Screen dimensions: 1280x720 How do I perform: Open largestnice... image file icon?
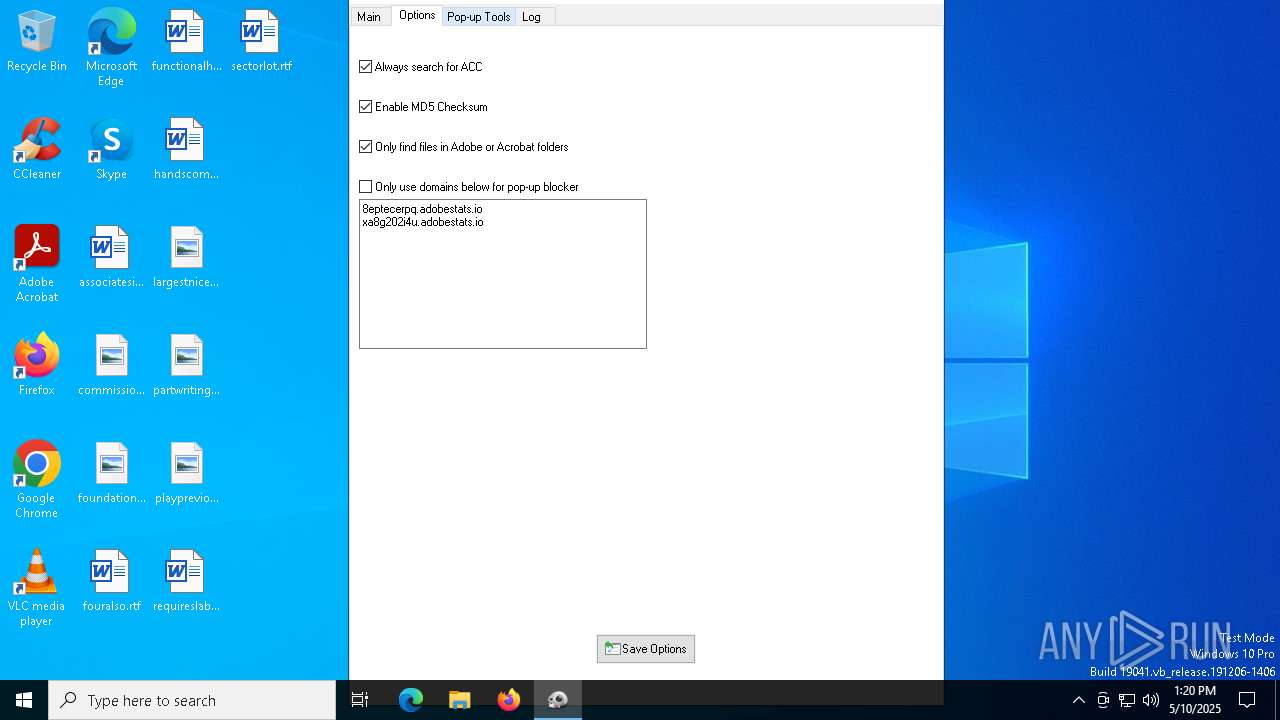(186, 258)
